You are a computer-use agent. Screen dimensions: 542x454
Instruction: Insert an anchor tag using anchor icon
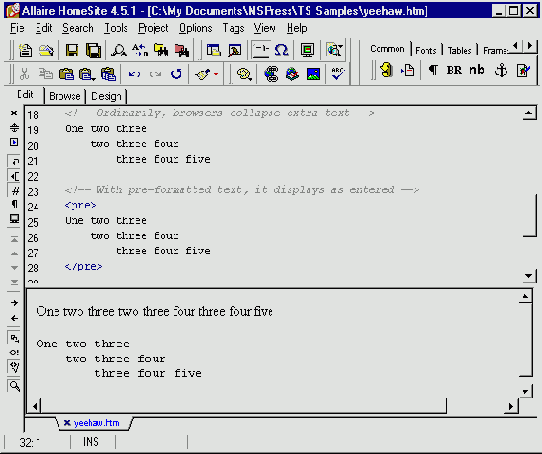tap(501, 70)
